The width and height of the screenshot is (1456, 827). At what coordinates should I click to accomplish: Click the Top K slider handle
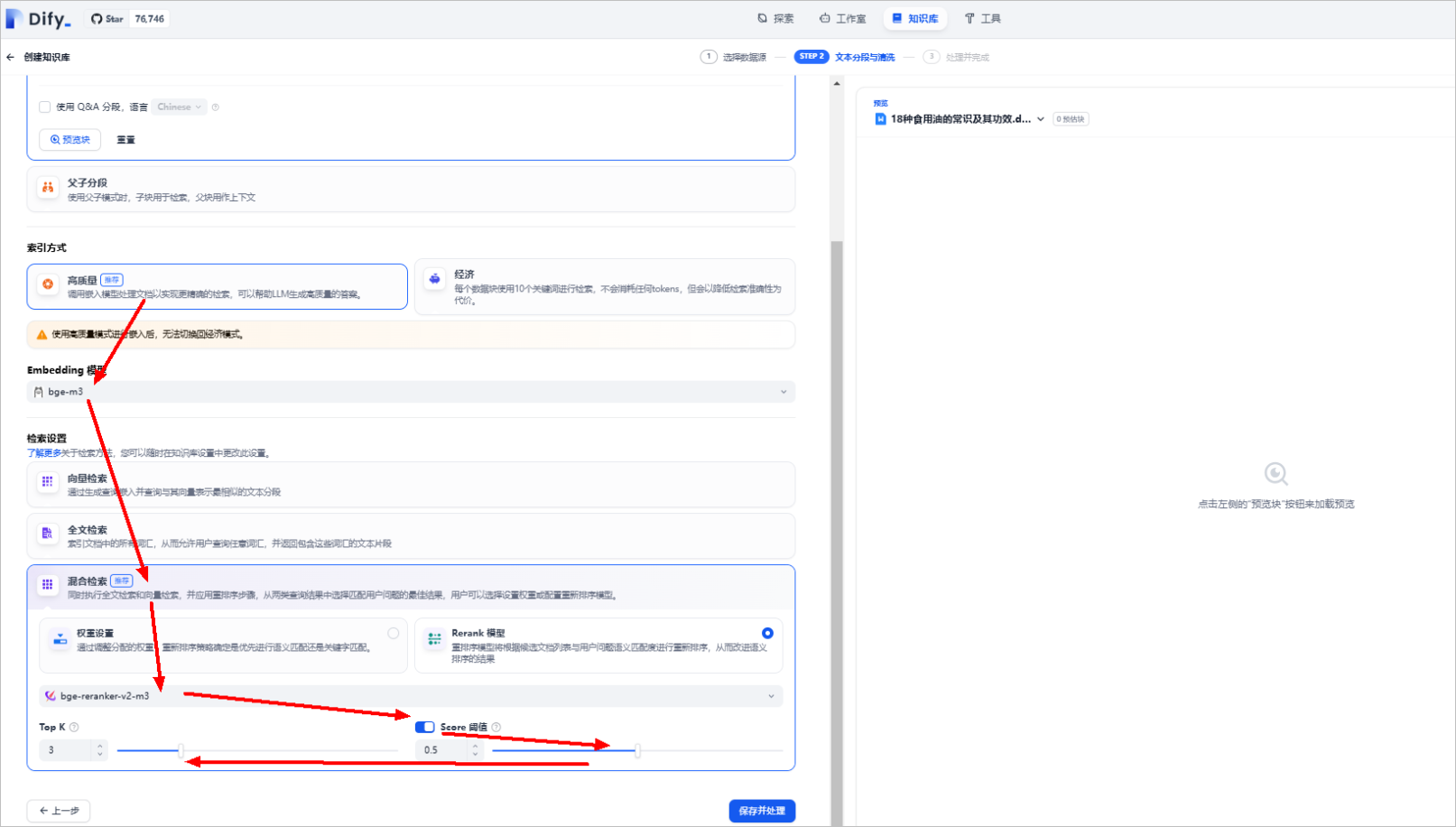181,750
